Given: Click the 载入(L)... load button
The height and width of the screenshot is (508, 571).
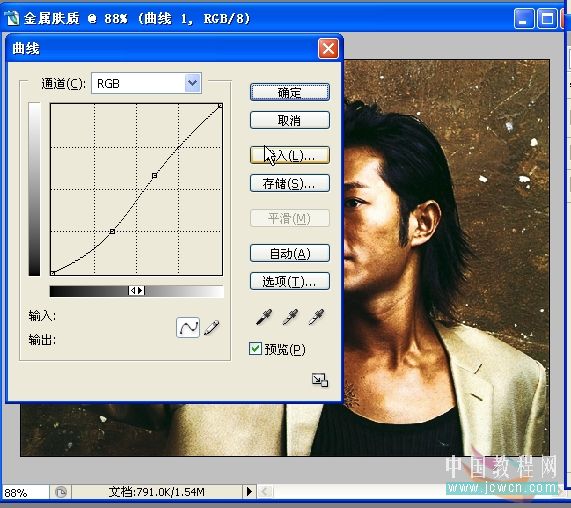Looking at the screenshot, I should (290, 155).
